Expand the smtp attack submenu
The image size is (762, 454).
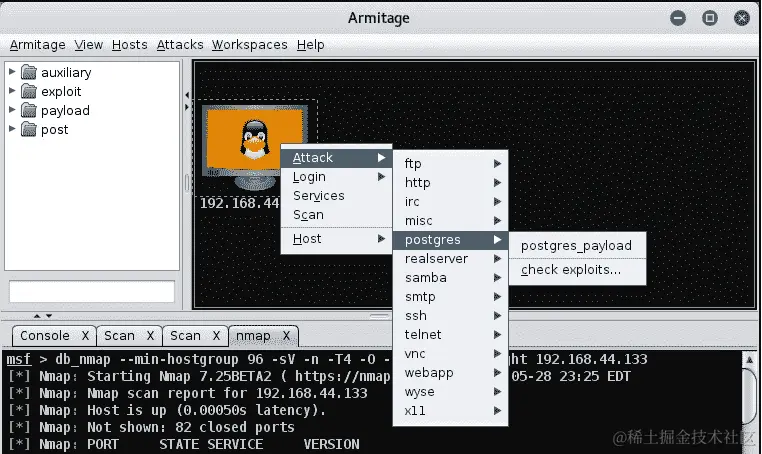click(450, 297)
